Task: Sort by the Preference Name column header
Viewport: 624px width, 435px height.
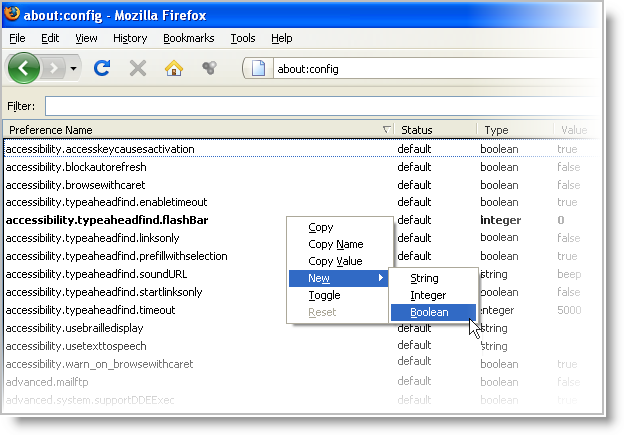Action: pyautogui.click(x=190, y=130)
